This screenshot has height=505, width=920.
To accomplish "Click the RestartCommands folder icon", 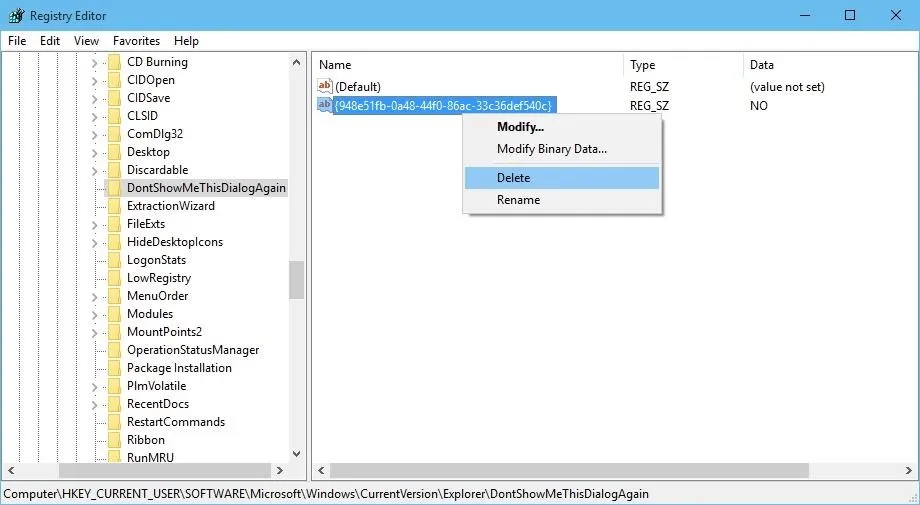I will (114, 422).
